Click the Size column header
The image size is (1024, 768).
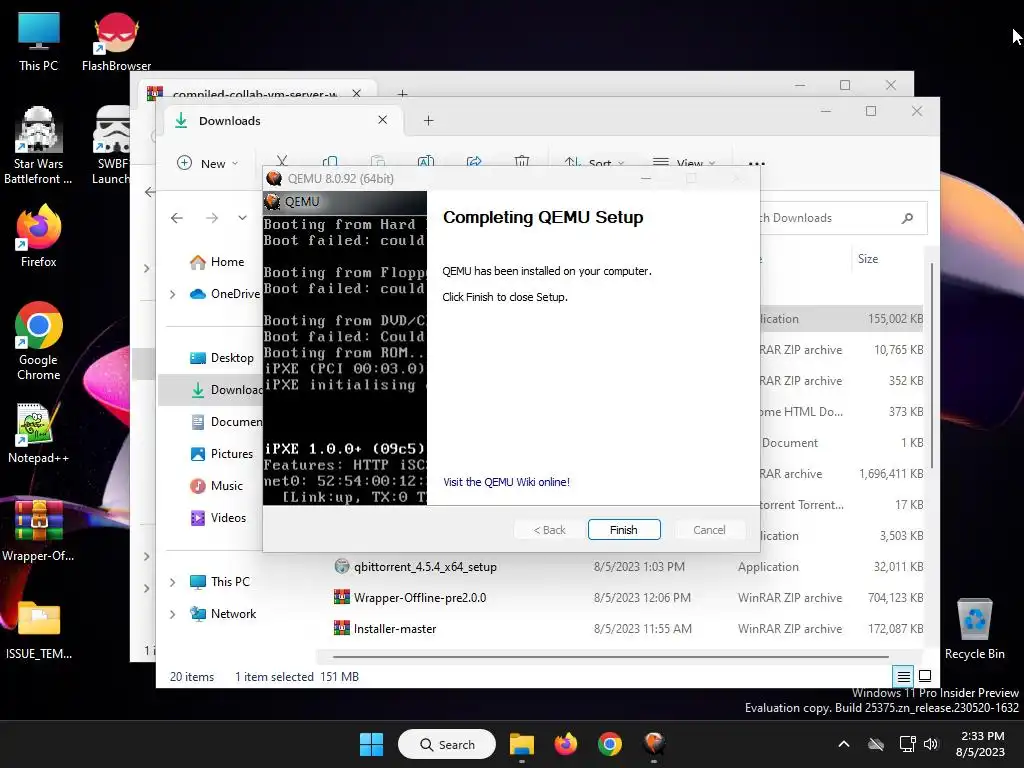coord(868,259)
